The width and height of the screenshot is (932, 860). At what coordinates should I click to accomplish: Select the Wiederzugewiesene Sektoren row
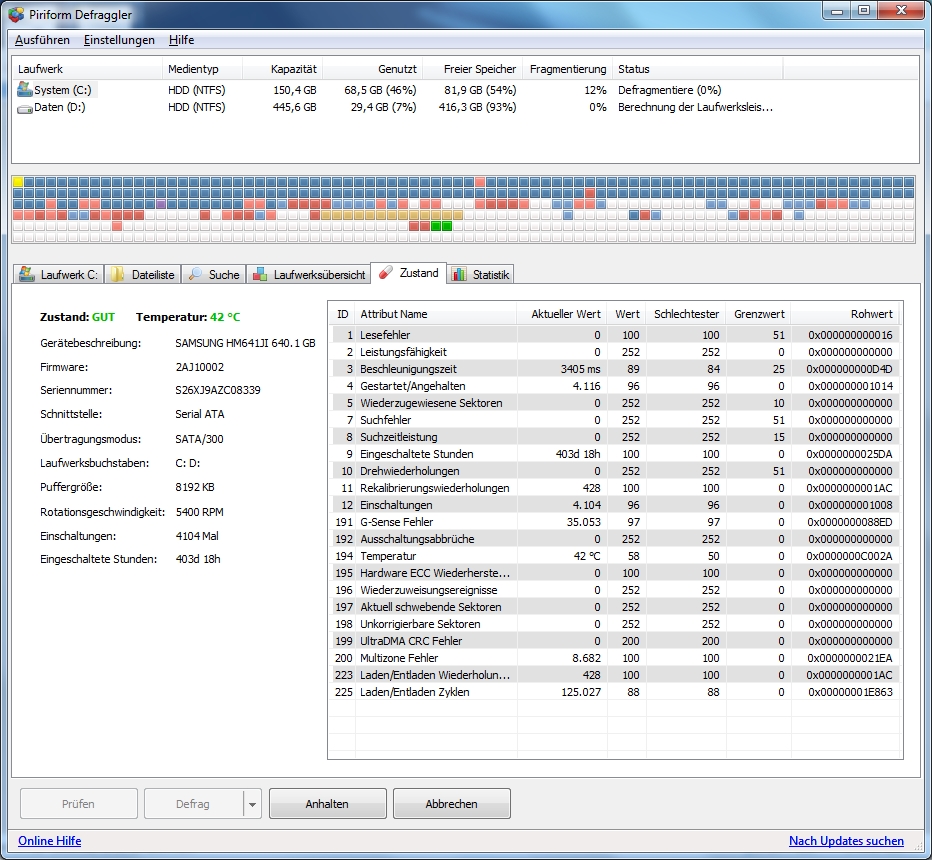point(615,403)
